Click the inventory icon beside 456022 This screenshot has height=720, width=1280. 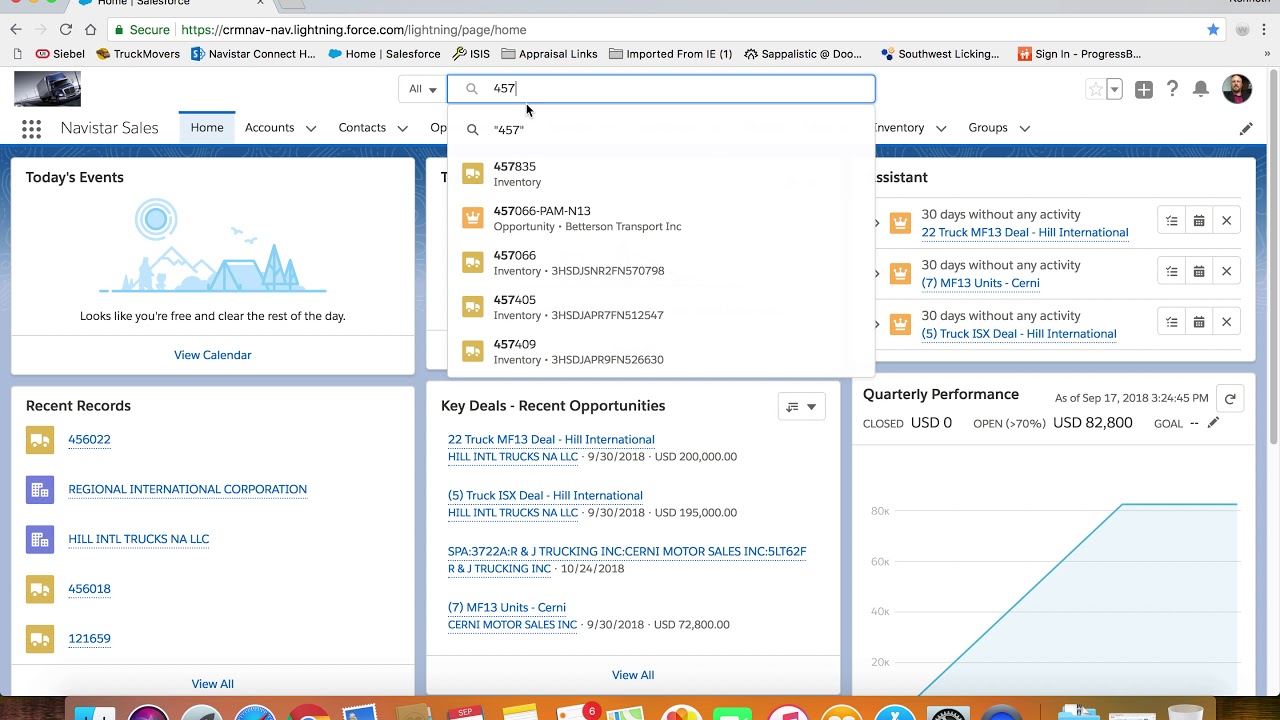click(40, 439)
